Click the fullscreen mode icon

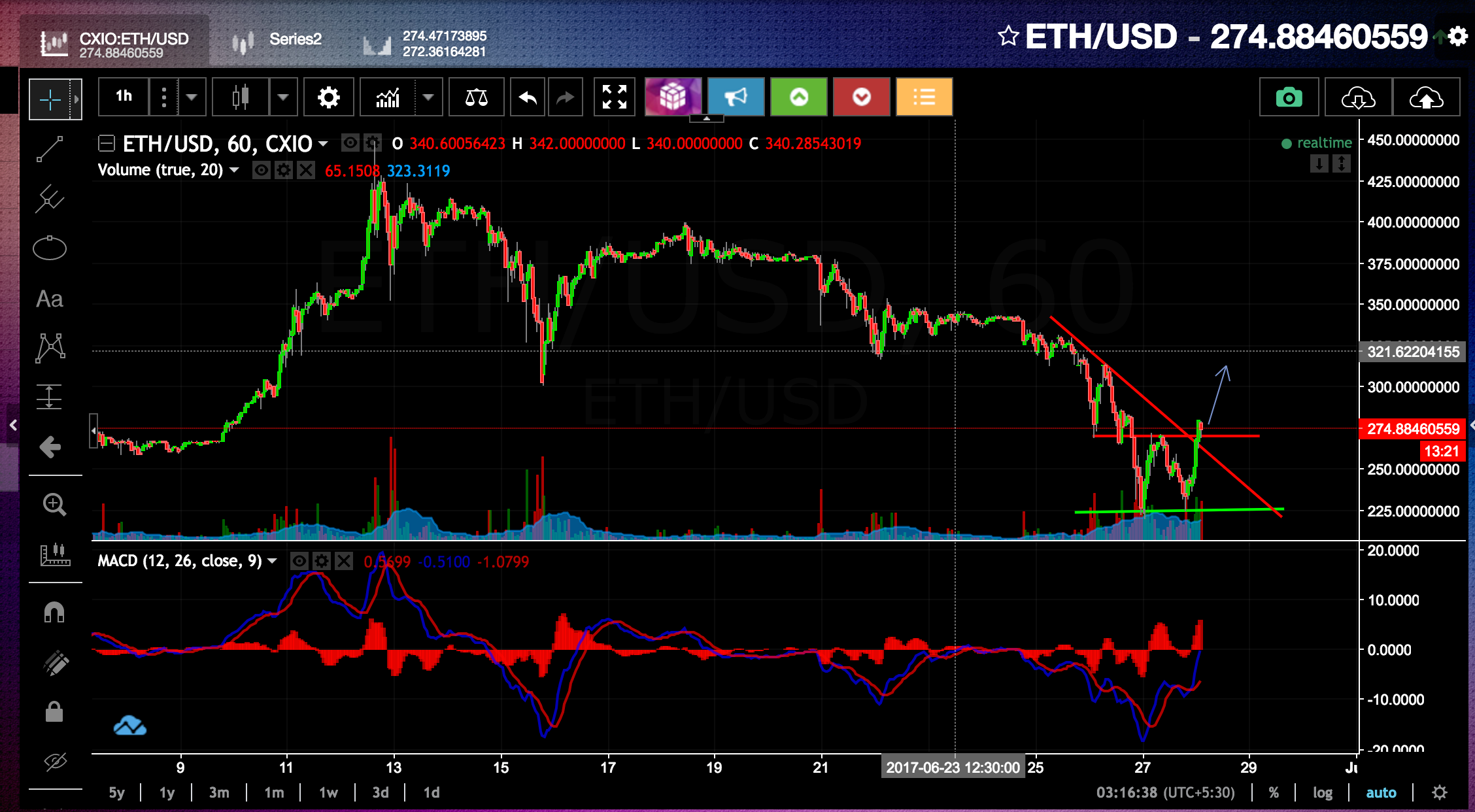click(614, 97)
